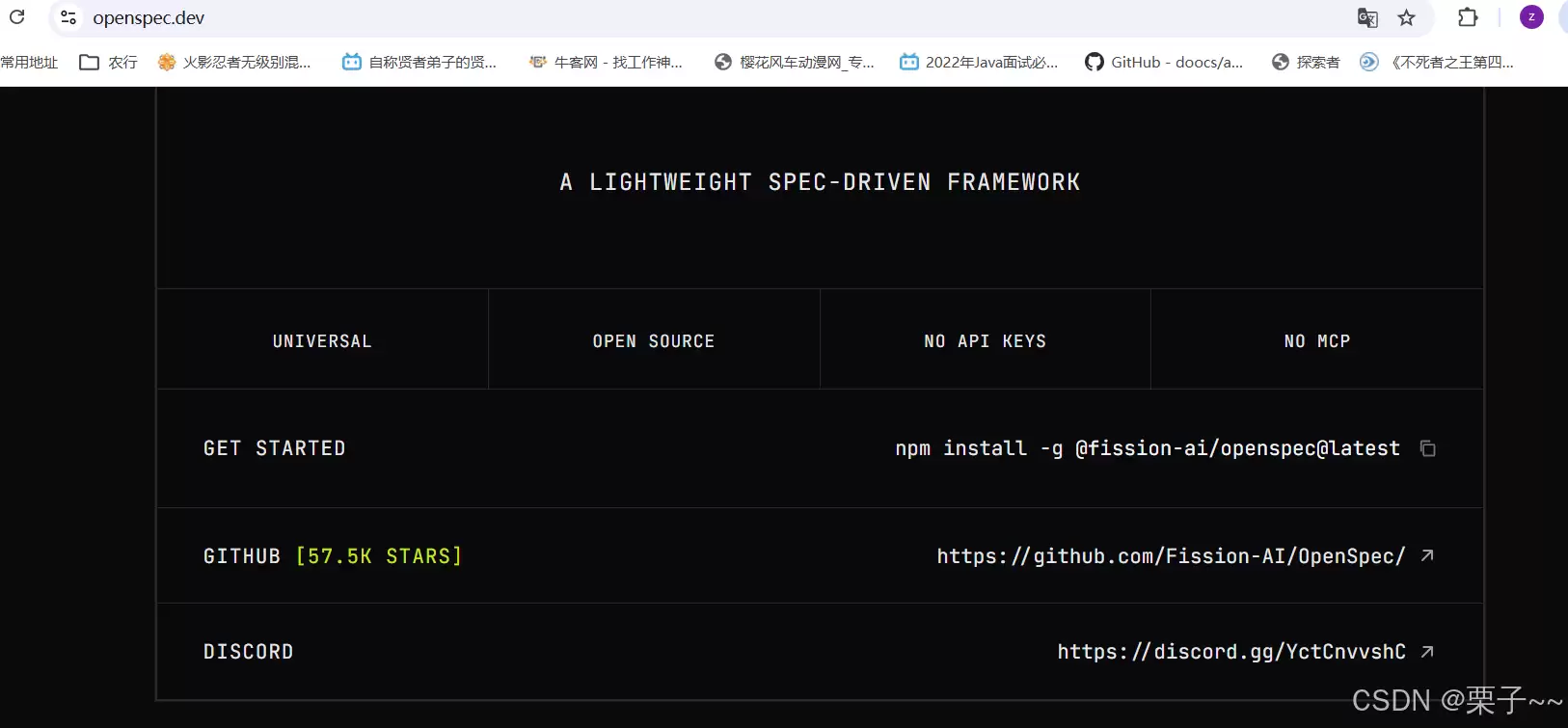This screenshot has height=728, width=1568.
Task: Click the GET STARTED label
Action: click(275, 448)
